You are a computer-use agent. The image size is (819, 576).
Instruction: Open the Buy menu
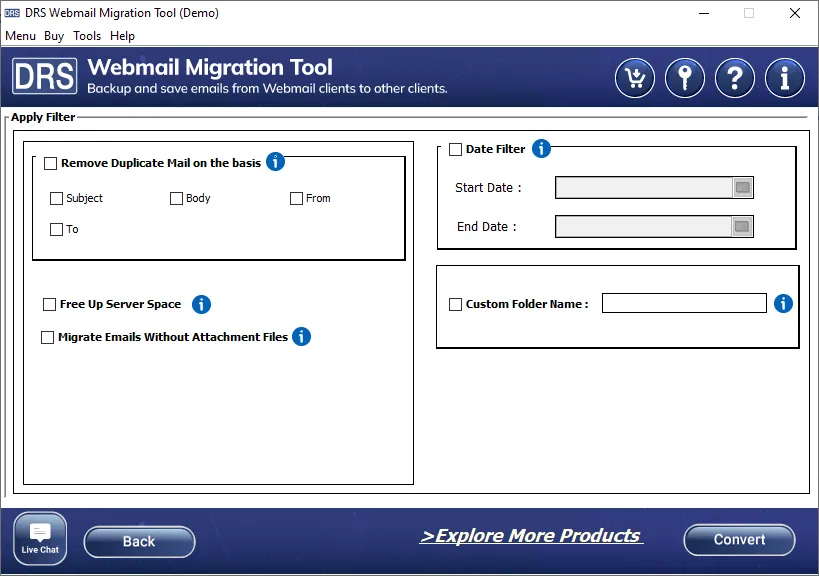pyautogui.click(x=54, y=36)
